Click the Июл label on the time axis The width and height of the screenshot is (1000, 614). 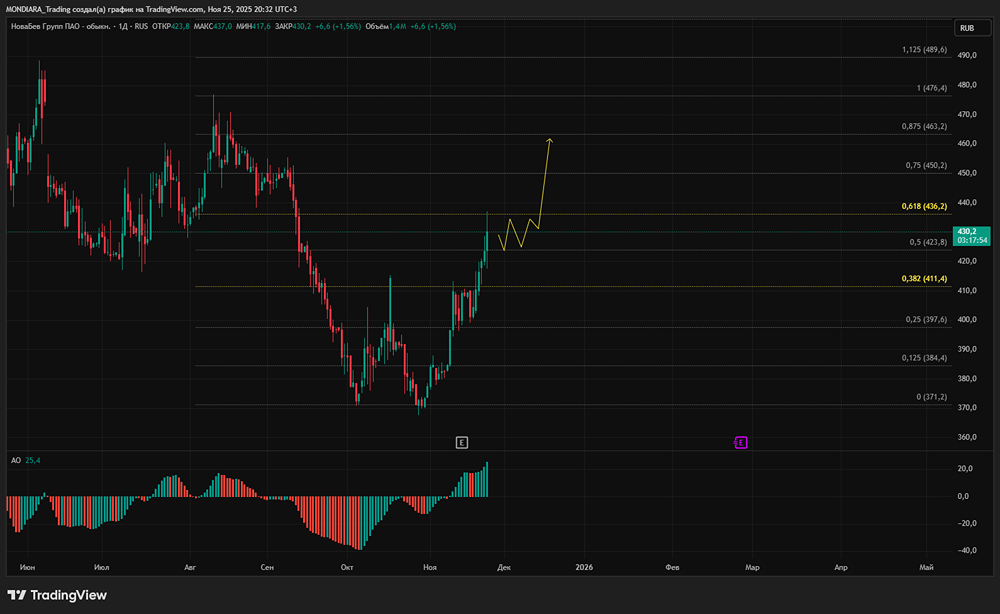(101, 567)
